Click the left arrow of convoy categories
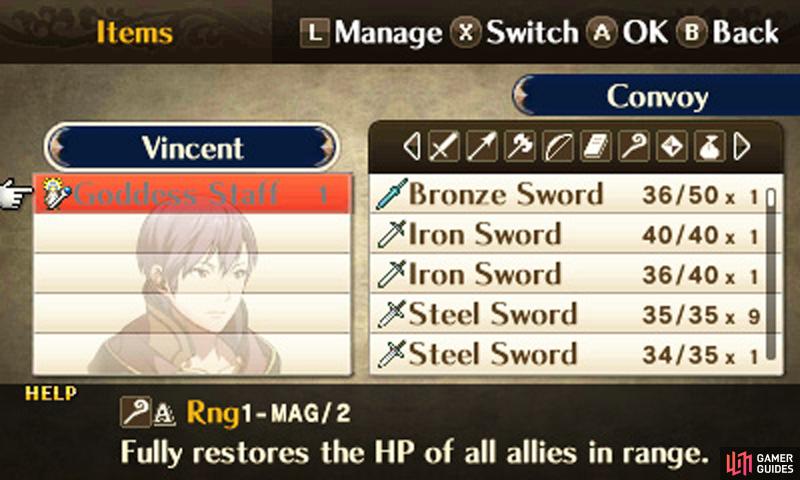The width and height of the screenshot is (800, 480). coord(412,147)
